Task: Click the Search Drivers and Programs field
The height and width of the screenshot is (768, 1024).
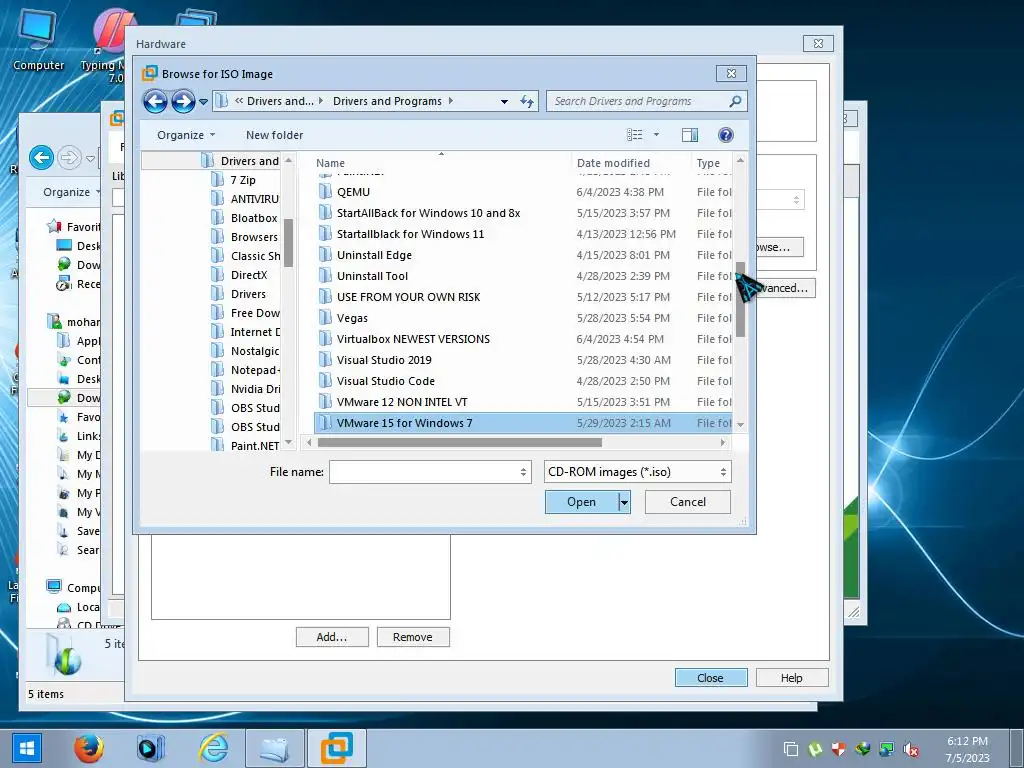Action: [x=639, y=101]
